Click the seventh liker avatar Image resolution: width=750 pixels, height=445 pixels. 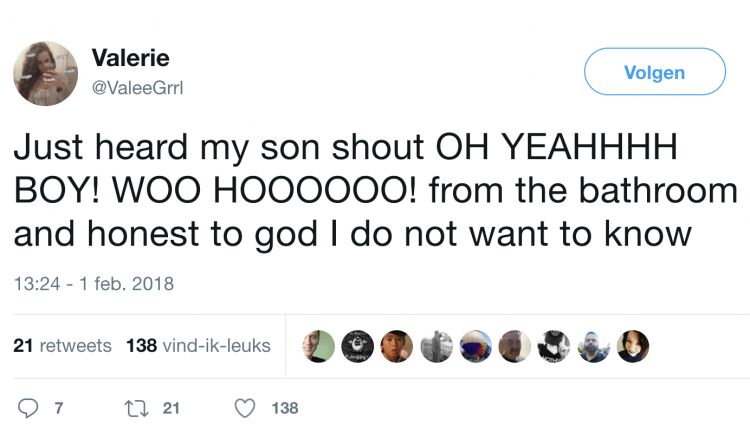(x=554, y=346)
